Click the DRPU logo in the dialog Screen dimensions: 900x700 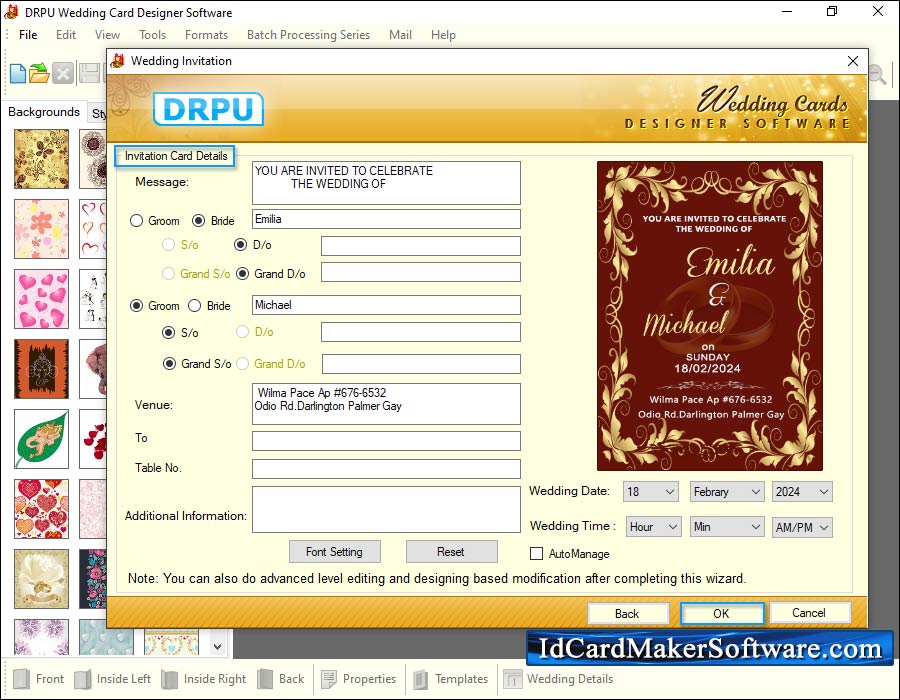[x=208, y=109]
